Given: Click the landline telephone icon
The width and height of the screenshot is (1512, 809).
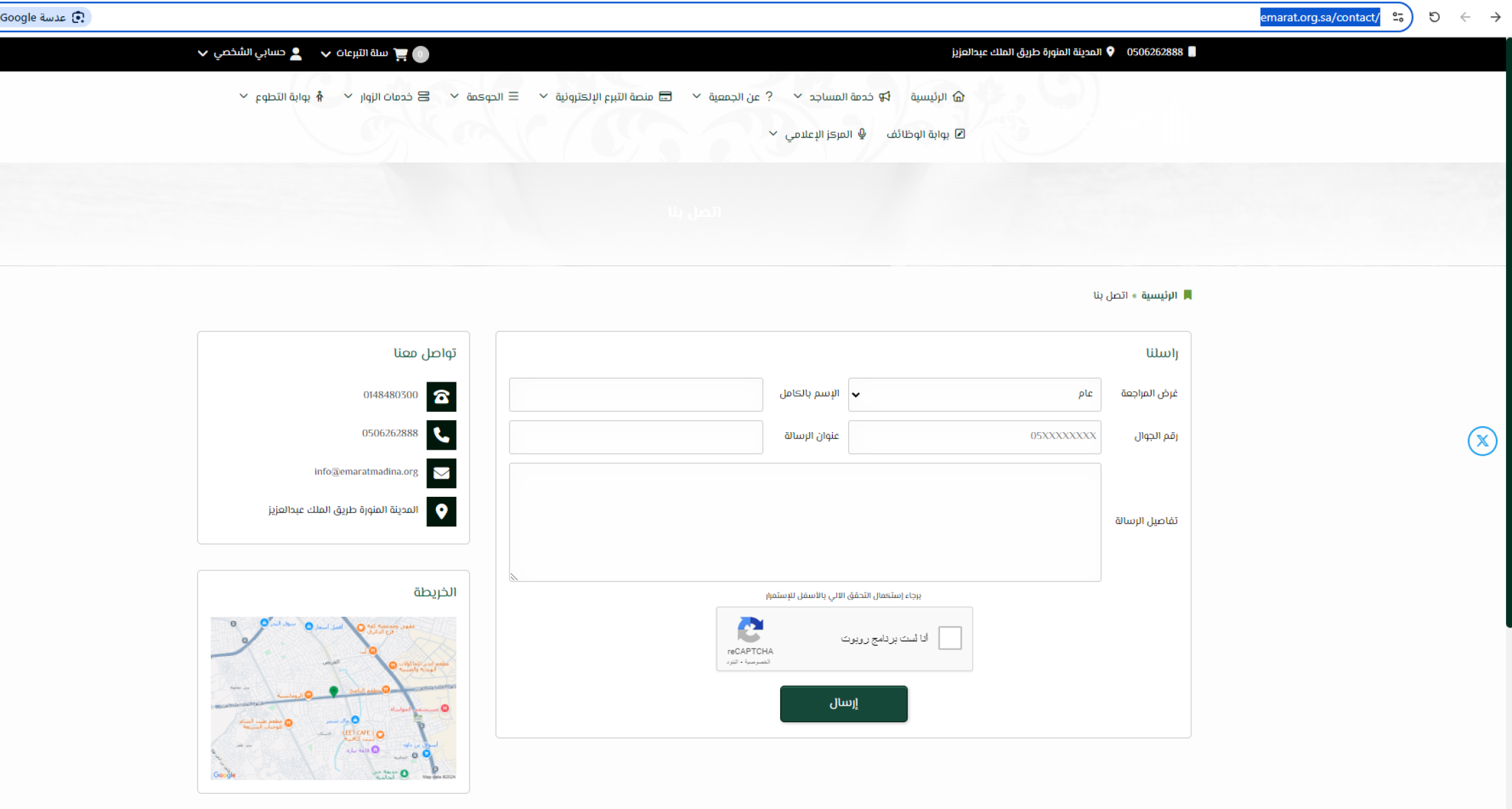Looking at the screenshot, I should coord(441,396).
